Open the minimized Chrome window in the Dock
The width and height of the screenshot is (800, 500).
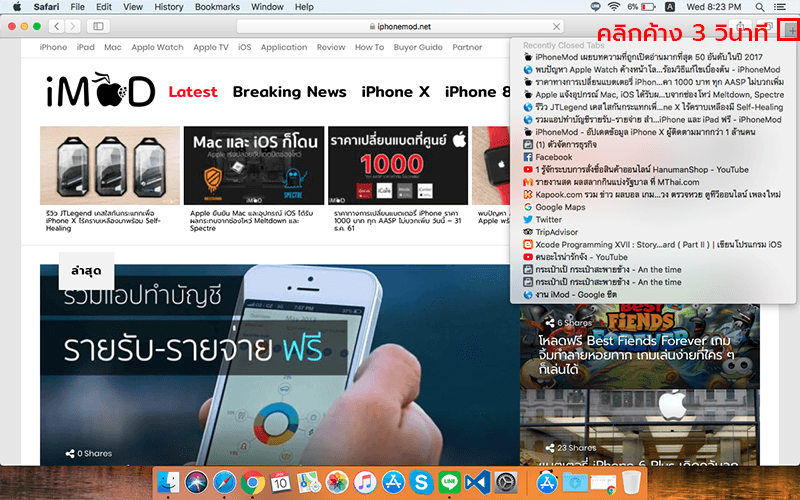[x=603, y=482]
